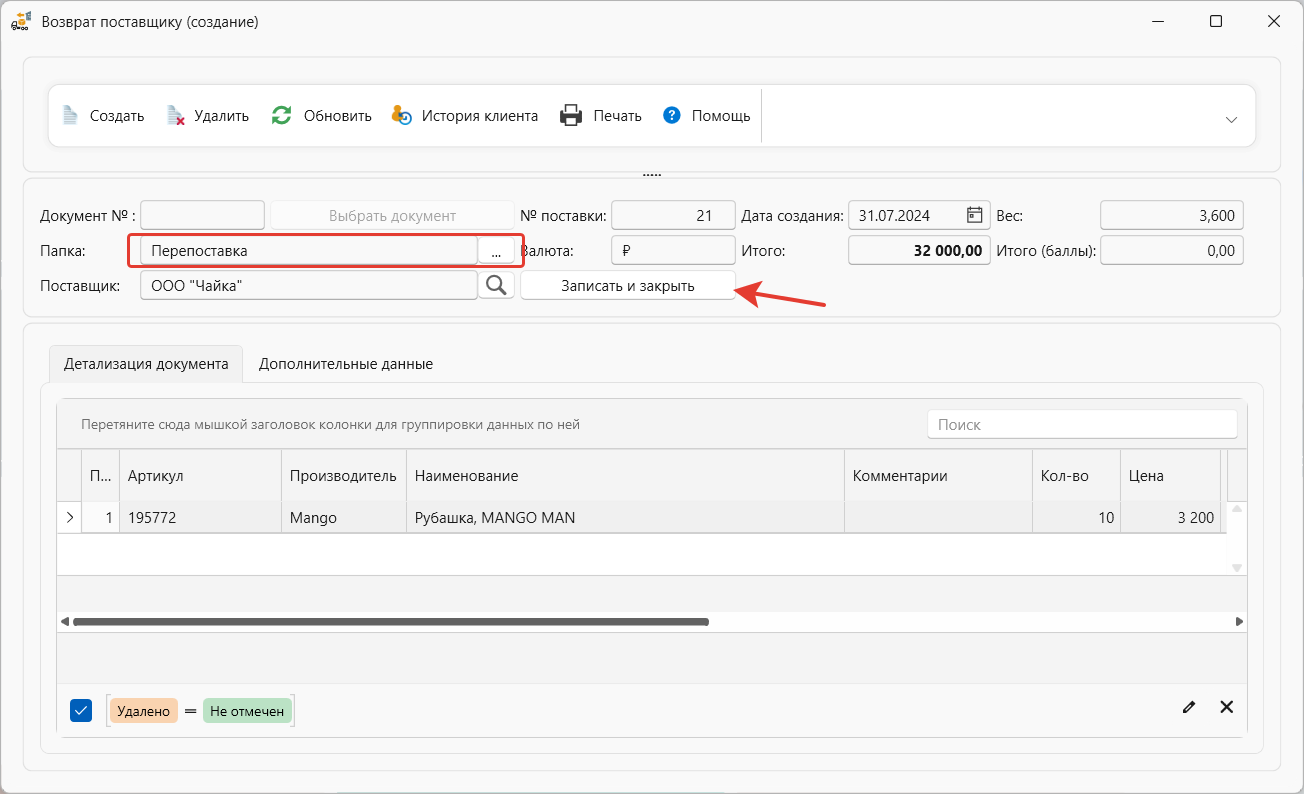Click the vertical scrollbar up arrow
Viewport: 1304px width, 794px height.
coord(1236,508)
